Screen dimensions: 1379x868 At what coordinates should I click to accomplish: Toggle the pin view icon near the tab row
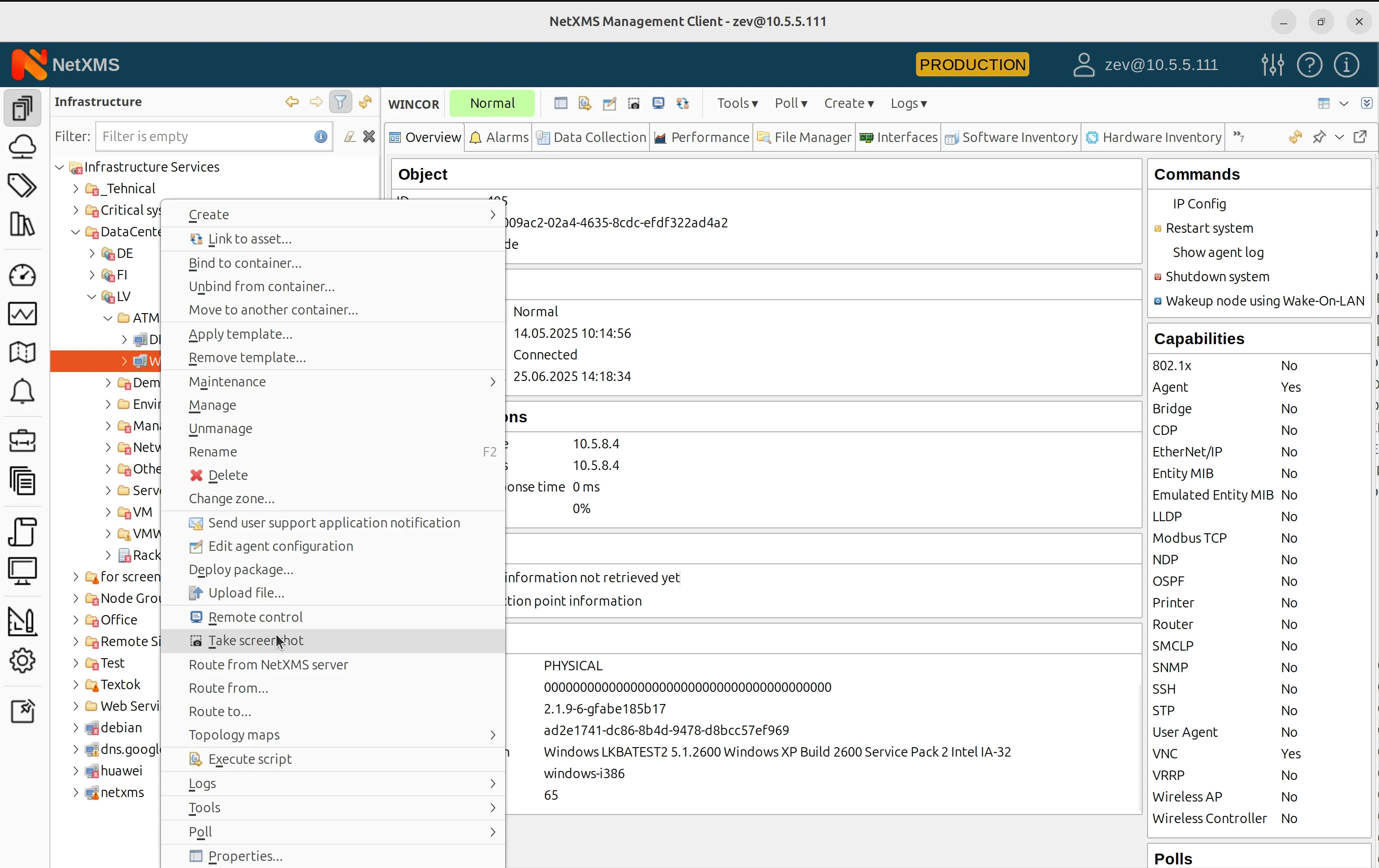point(1319,137)
